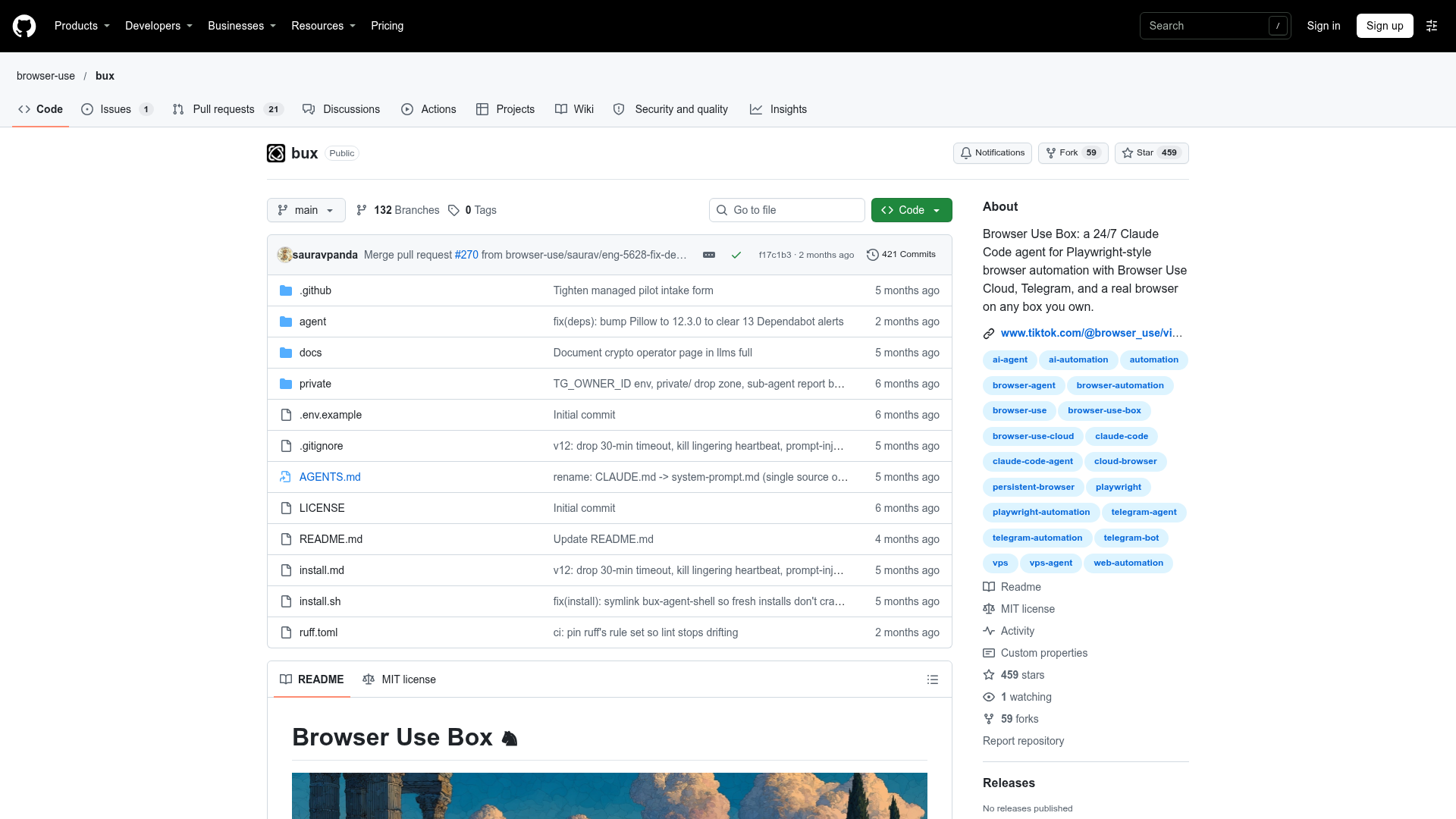Image resolution: width=1456 pixels, height=819 pixels.
Task: Click the Sign up button
Action: [1385, 26]
